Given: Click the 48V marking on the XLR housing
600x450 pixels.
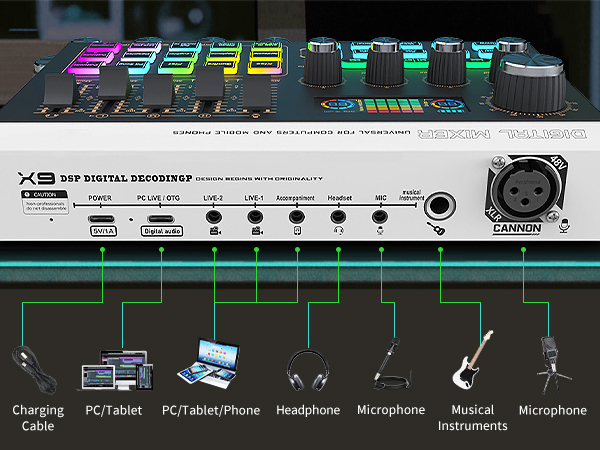Looking at the screenshot, I should (x=557, y=163).
